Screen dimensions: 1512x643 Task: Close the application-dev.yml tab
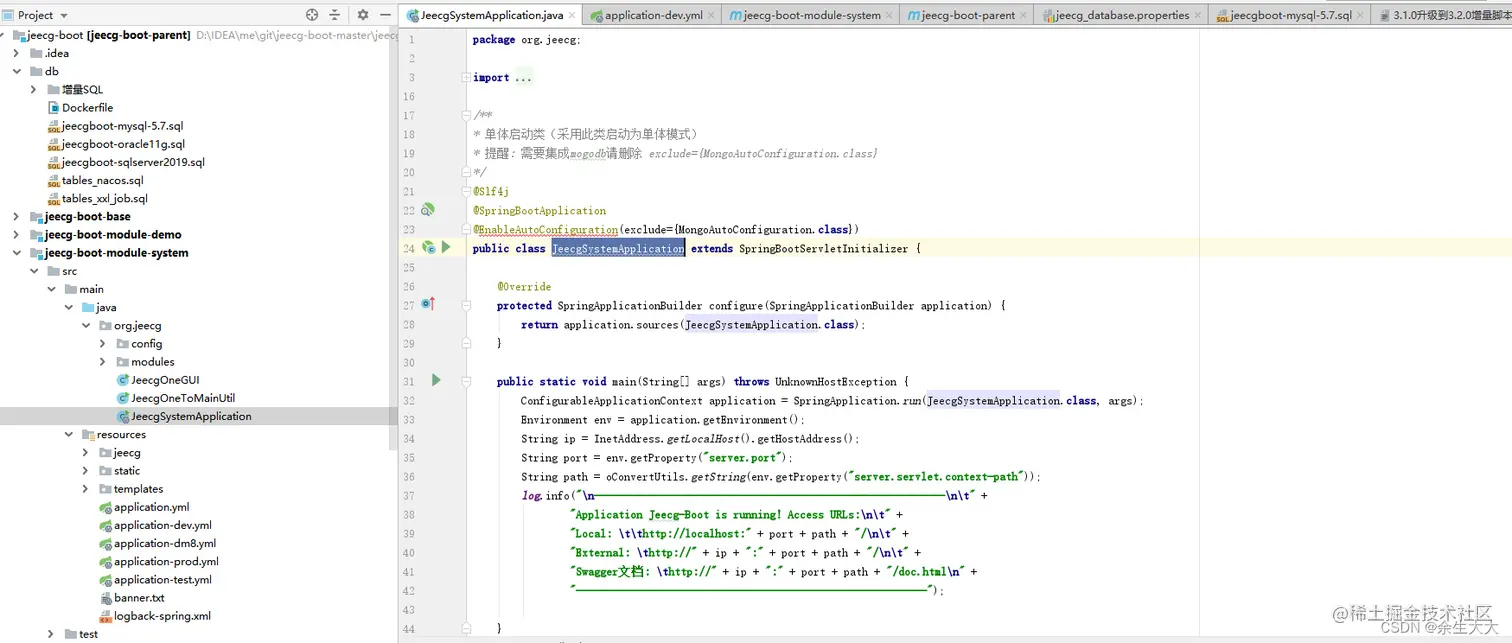point(713,15)
